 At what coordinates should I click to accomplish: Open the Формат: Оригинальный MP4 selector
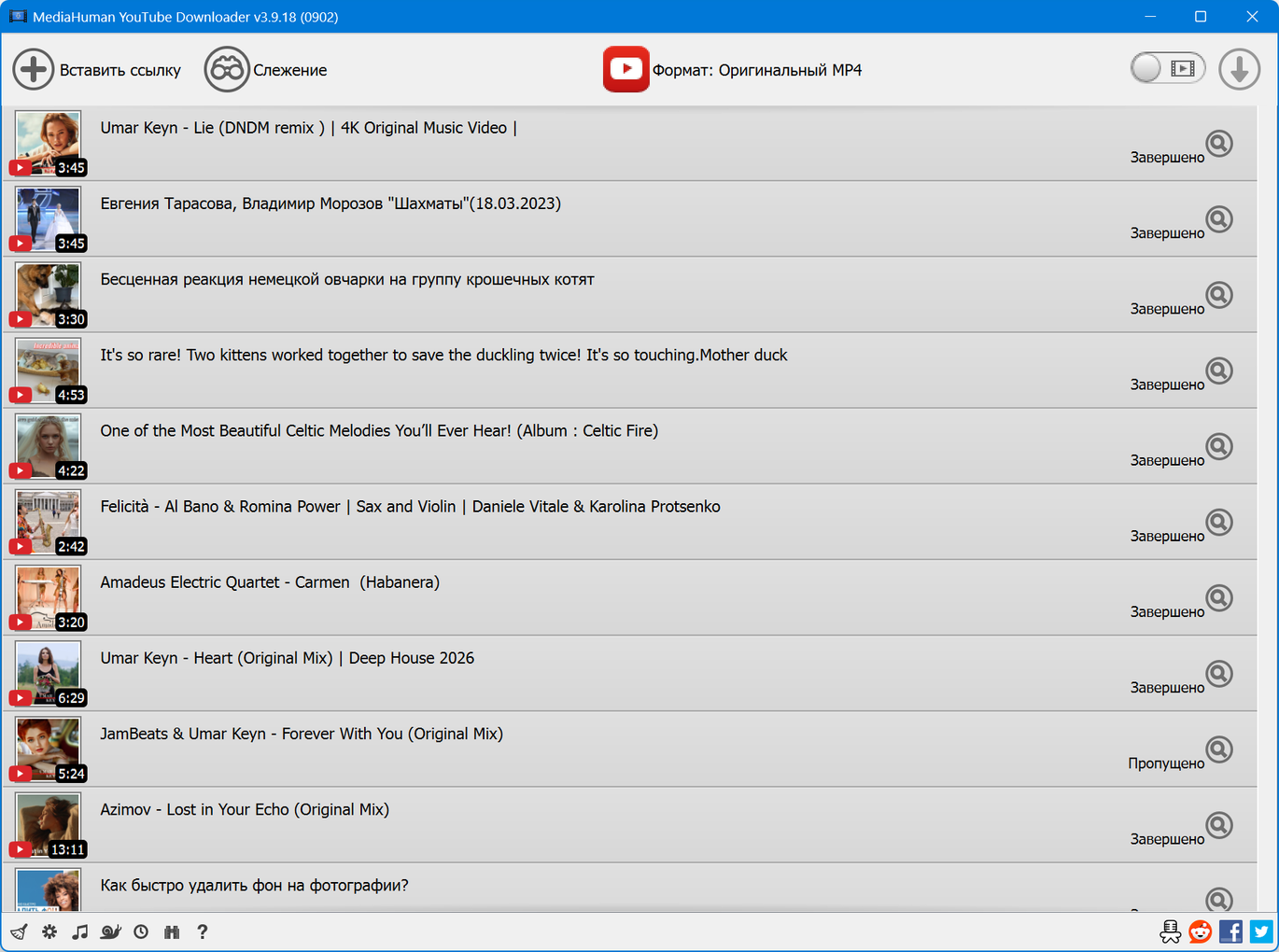pos(757,70)
